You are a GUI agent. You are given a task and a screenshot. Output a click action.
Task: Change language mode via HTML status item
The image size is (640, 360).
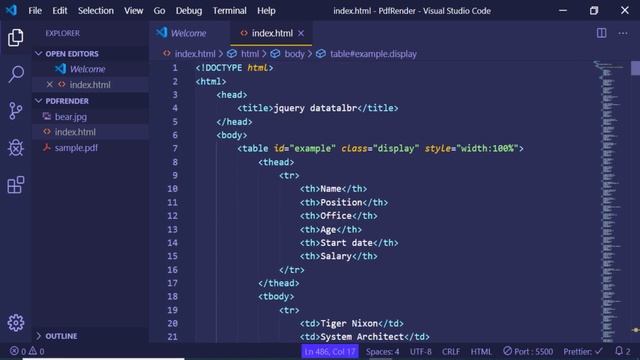[x=481, y=351]
